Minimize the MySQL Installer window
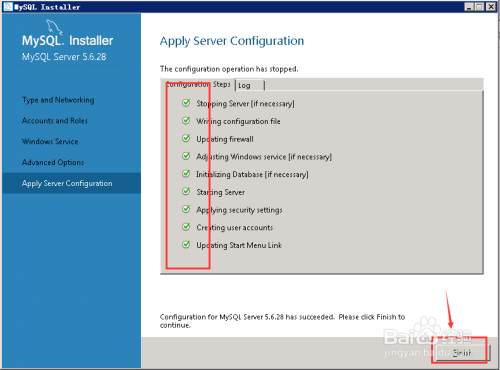The width and height of the screenshot is (500, 370). (469, 7)
